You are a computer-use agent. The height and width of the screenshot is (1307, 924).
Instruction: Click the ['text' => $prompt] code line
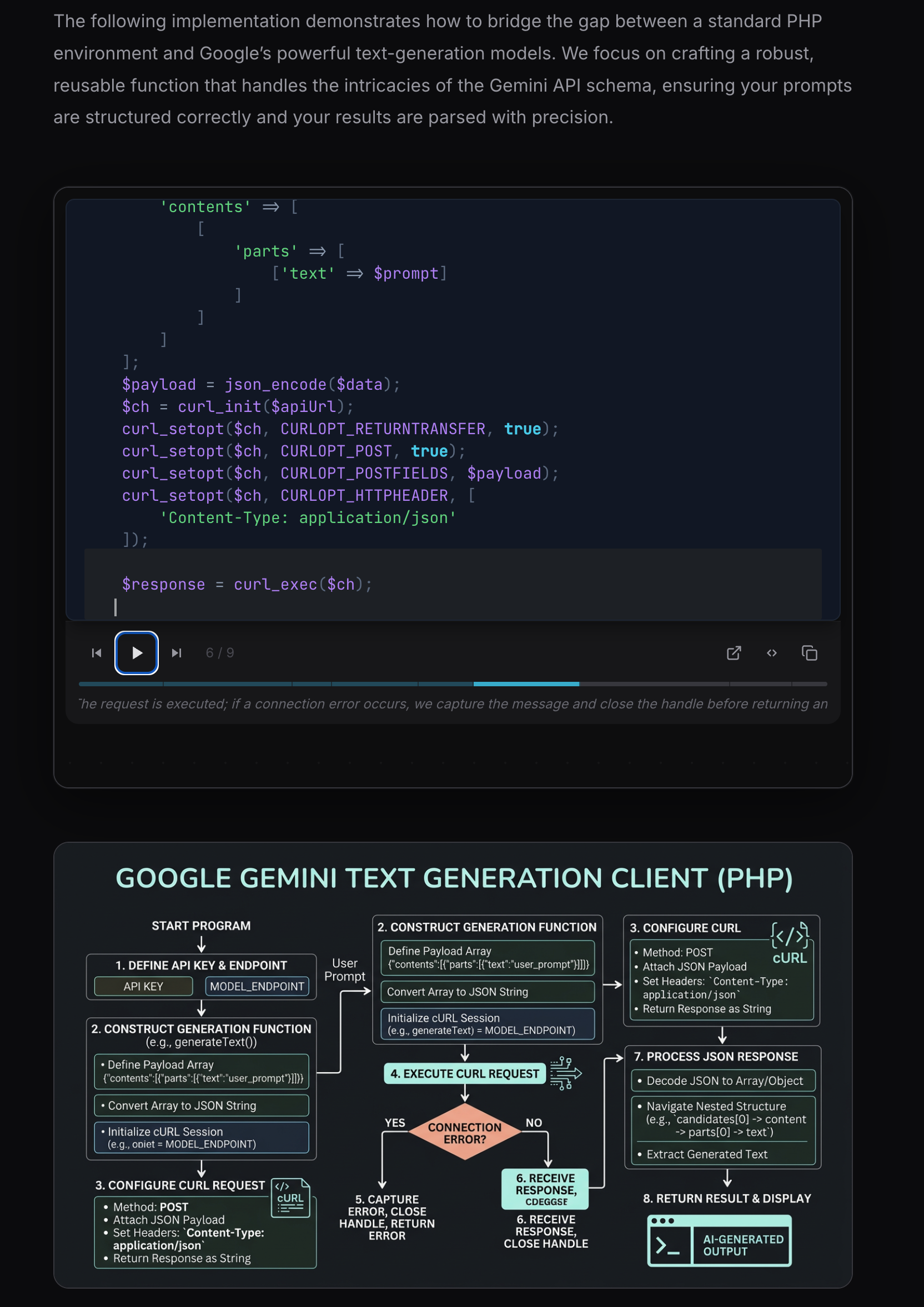tap(359, 274)
